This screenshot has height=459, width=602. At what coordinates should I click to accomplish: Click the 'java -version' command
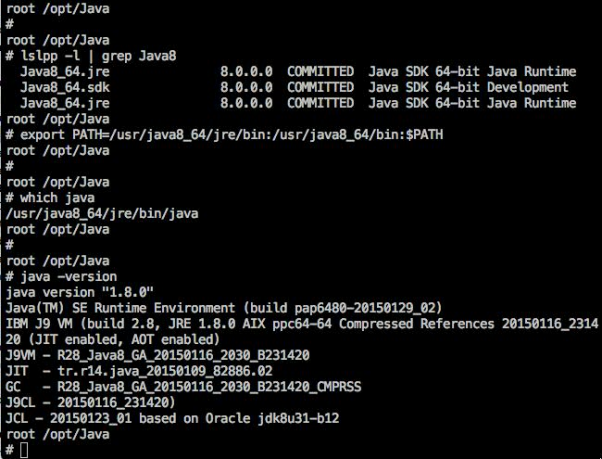tap(68, 276)
